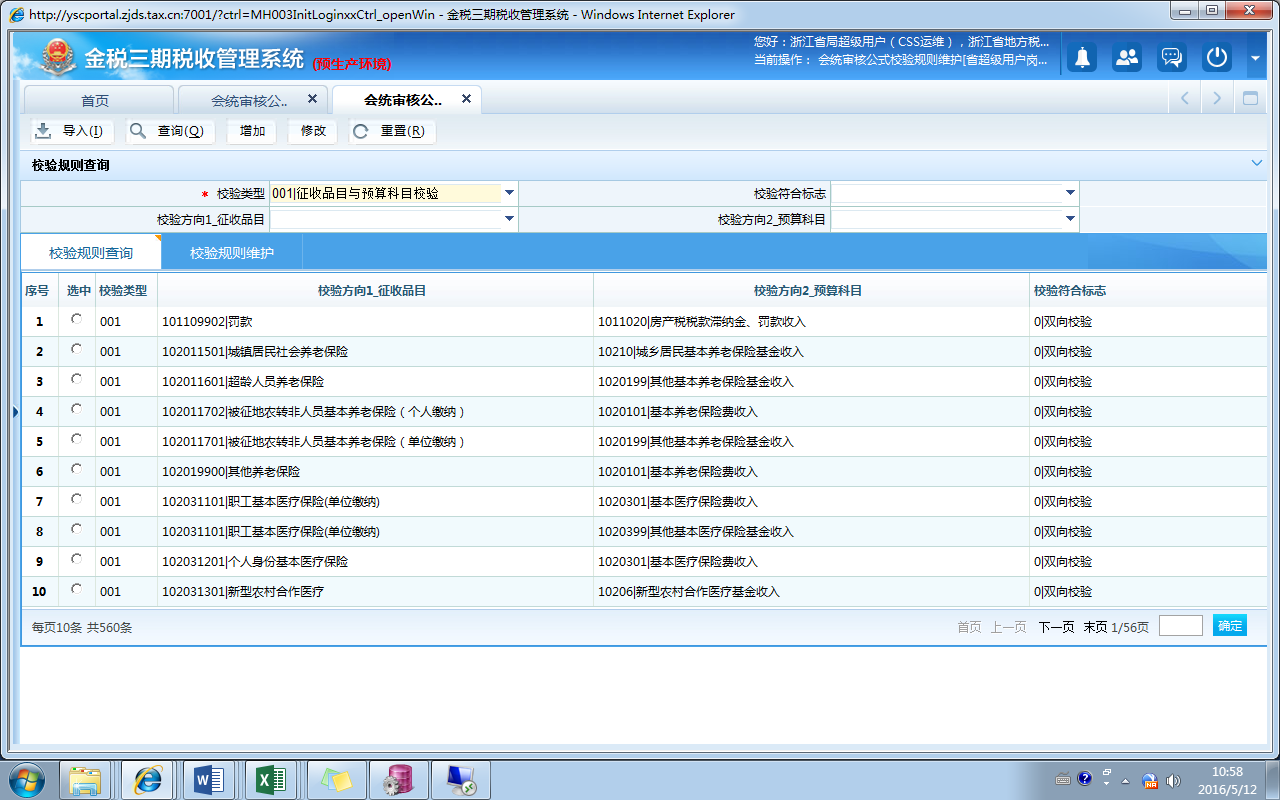Open the 校验方向2_预算科目 dropdown arrow

1070,219
